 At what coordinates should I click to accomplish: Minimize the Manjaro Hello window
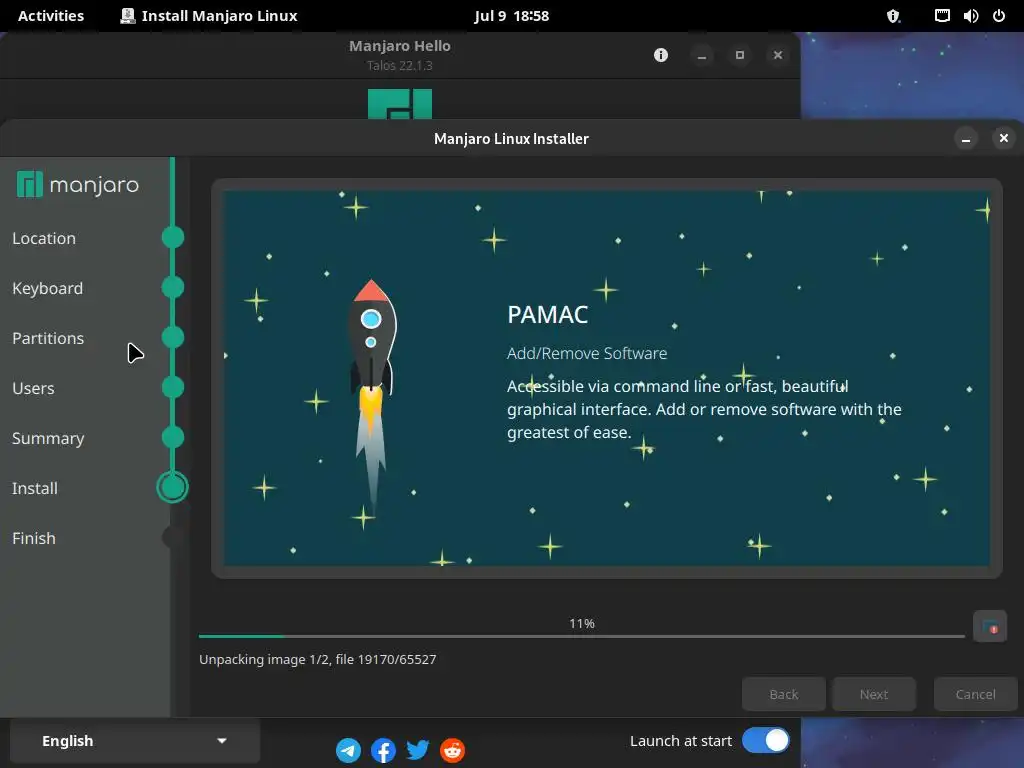702,56
